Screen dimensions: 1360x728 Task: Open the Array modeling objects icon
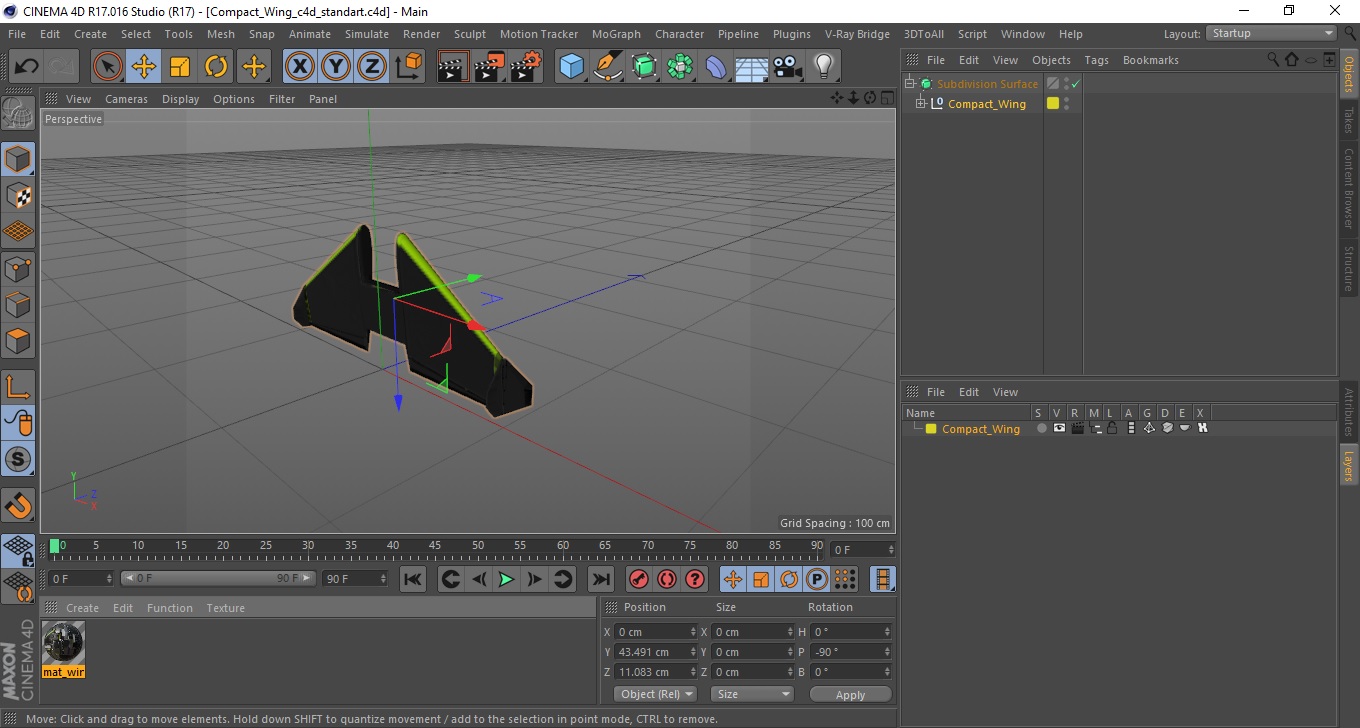(x=681, y=67)
